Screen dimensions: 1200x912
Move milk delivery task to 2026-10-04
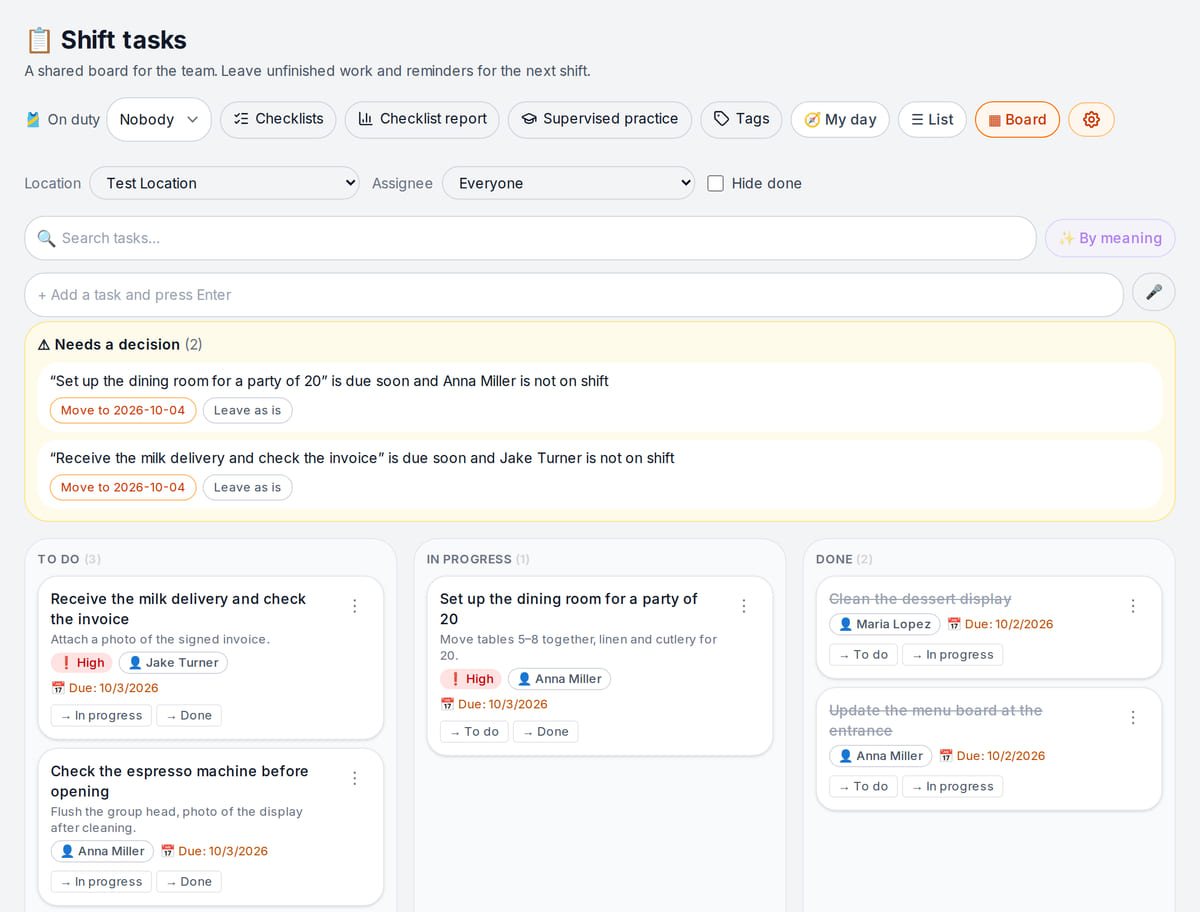coord(123,487)
